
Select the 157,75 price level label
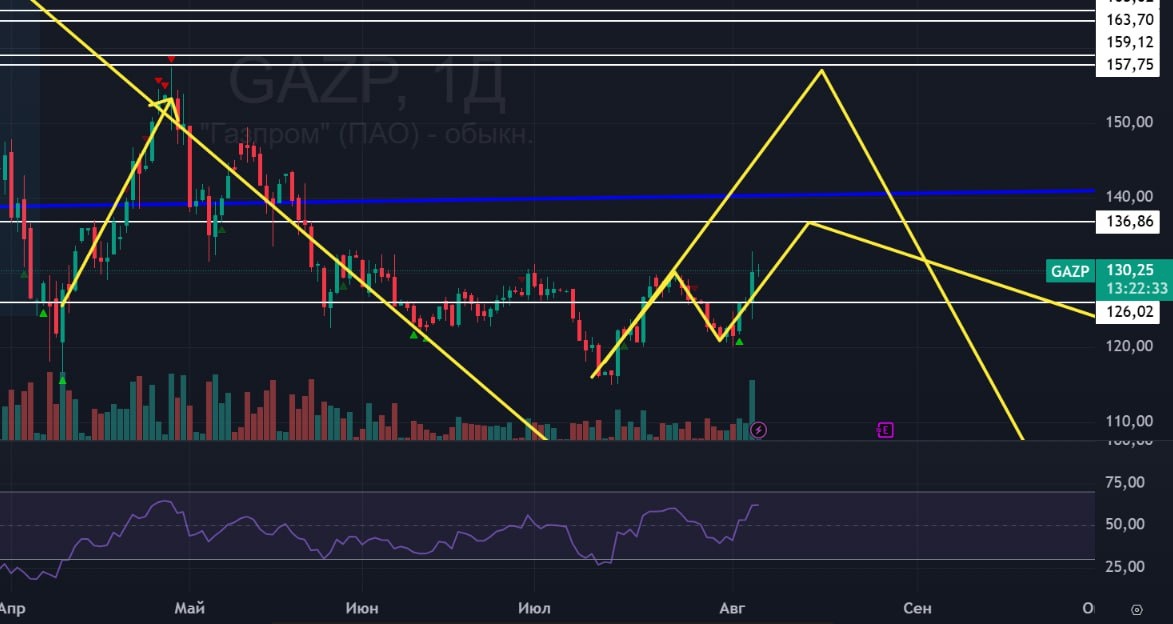[1128, 65]
